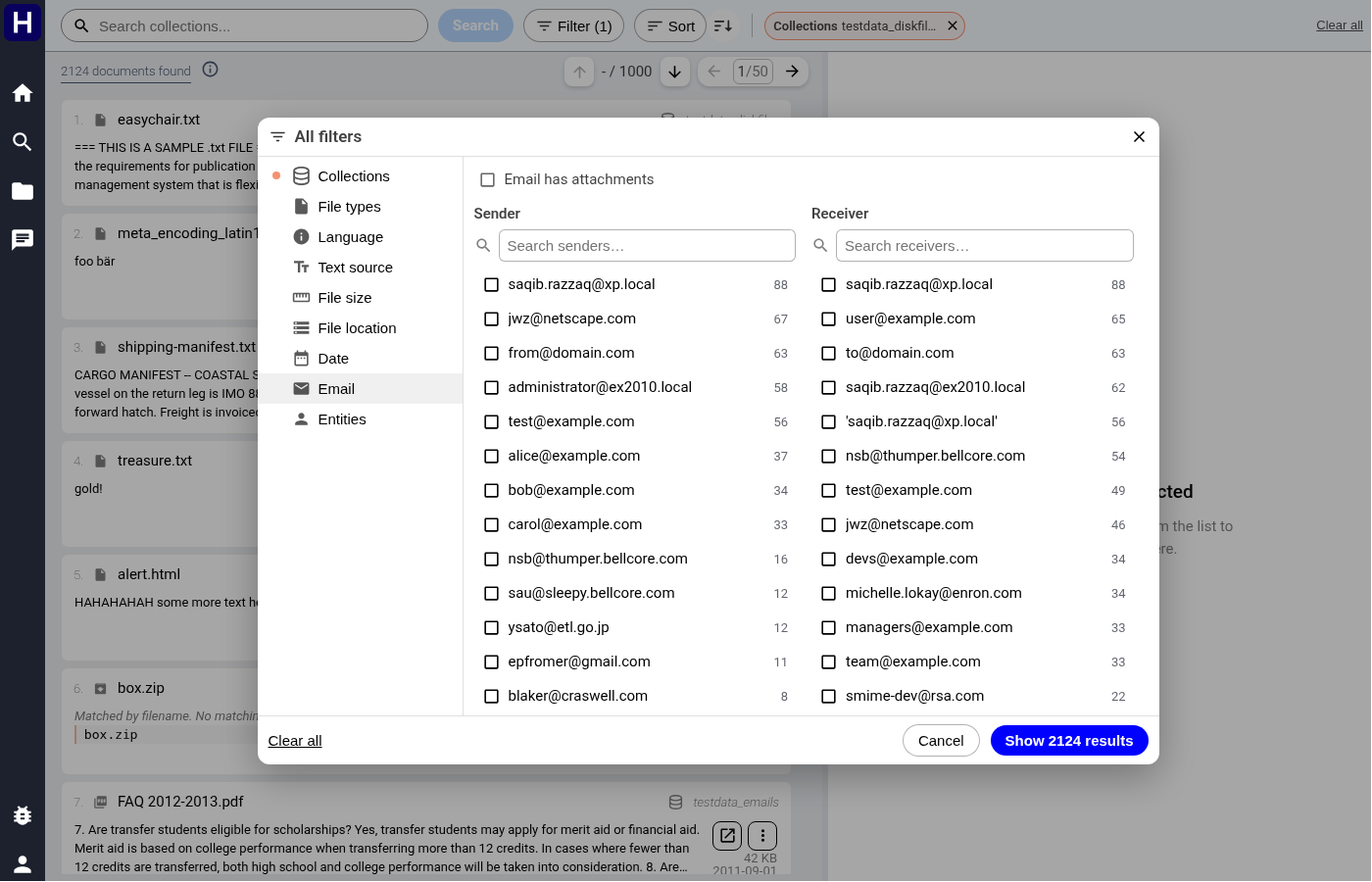Screen dimensions: 1372x882
Task: Open the Home icon in the sidebar
Action: click(23, 93)
